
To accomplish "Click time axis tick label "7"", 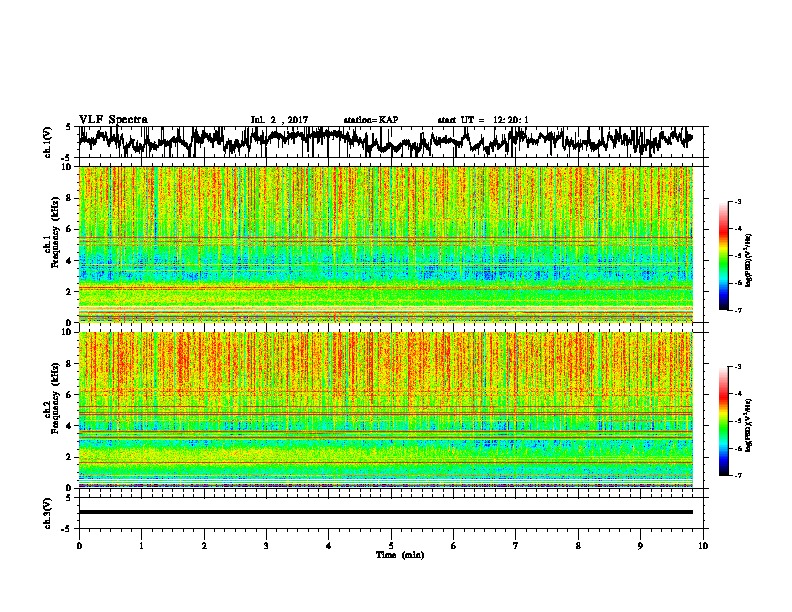I will [x=516, y=546].
